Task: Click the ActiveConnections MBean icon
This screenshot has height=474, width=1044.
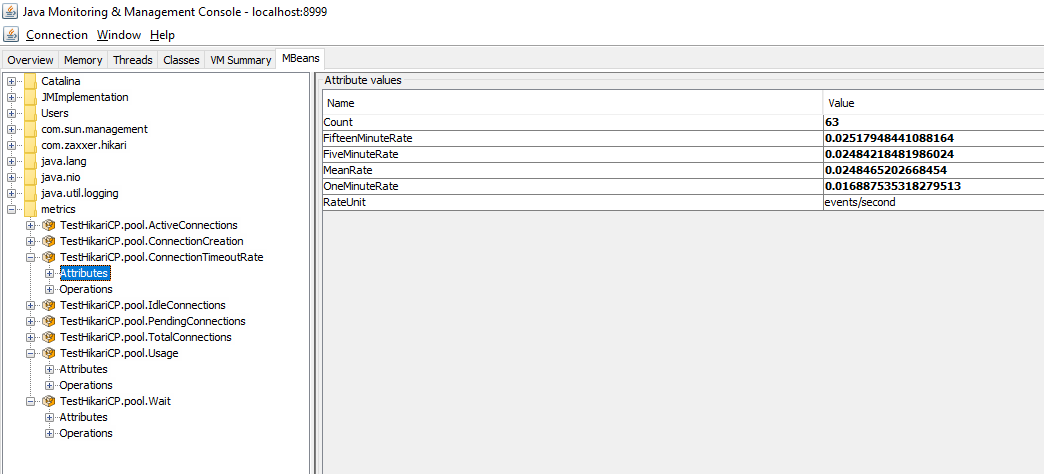Action: [x=48, y=225]
